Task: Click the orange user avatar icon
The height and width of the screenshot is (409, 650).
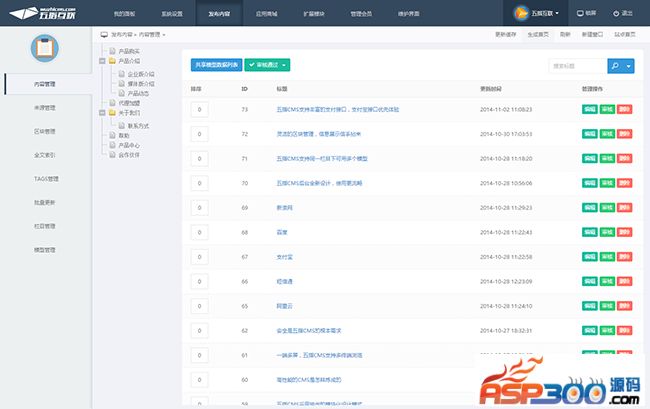Action: click(521, 14)
